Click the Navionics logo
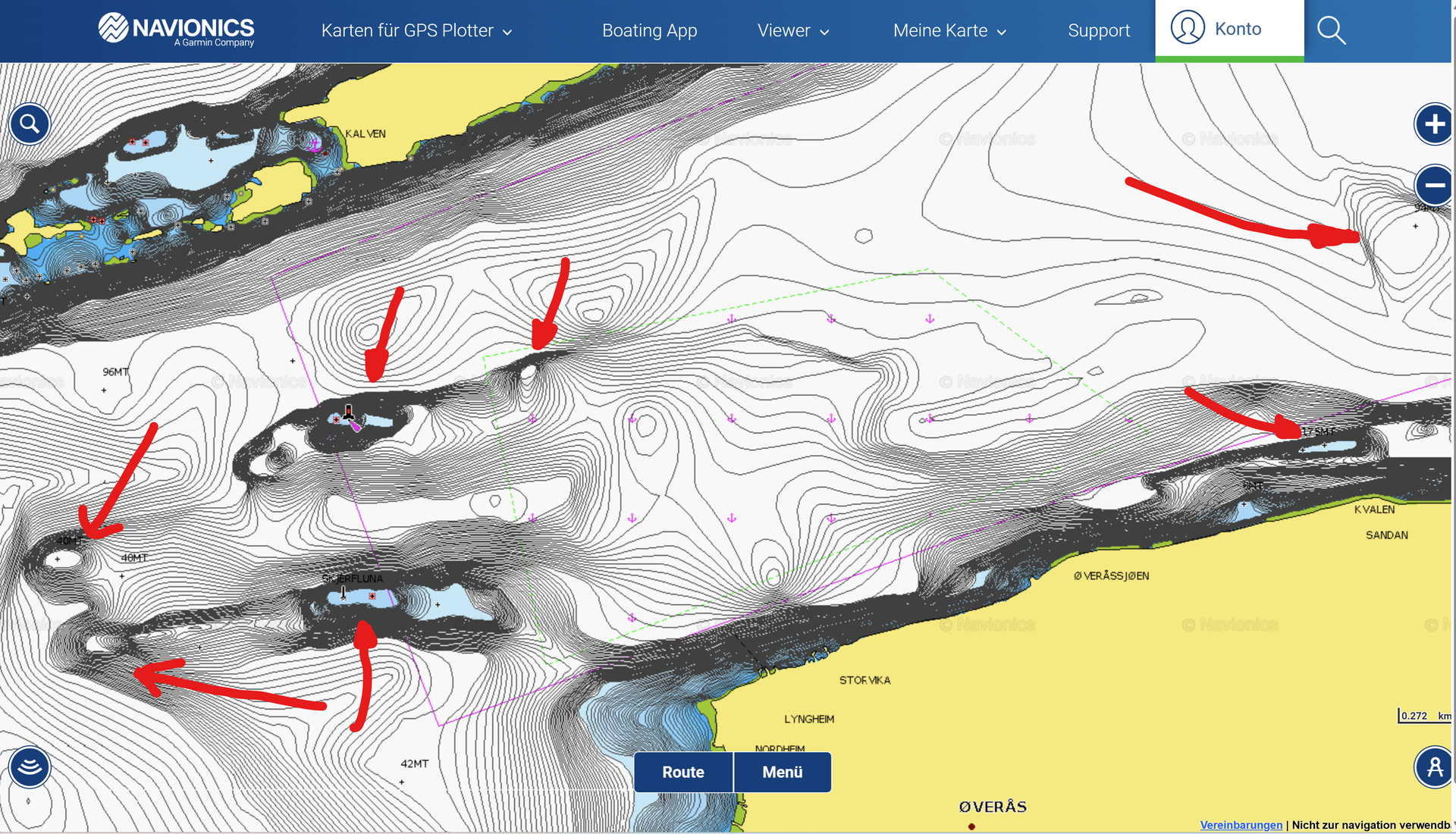 pyautogui.click(x=176, y=30)
